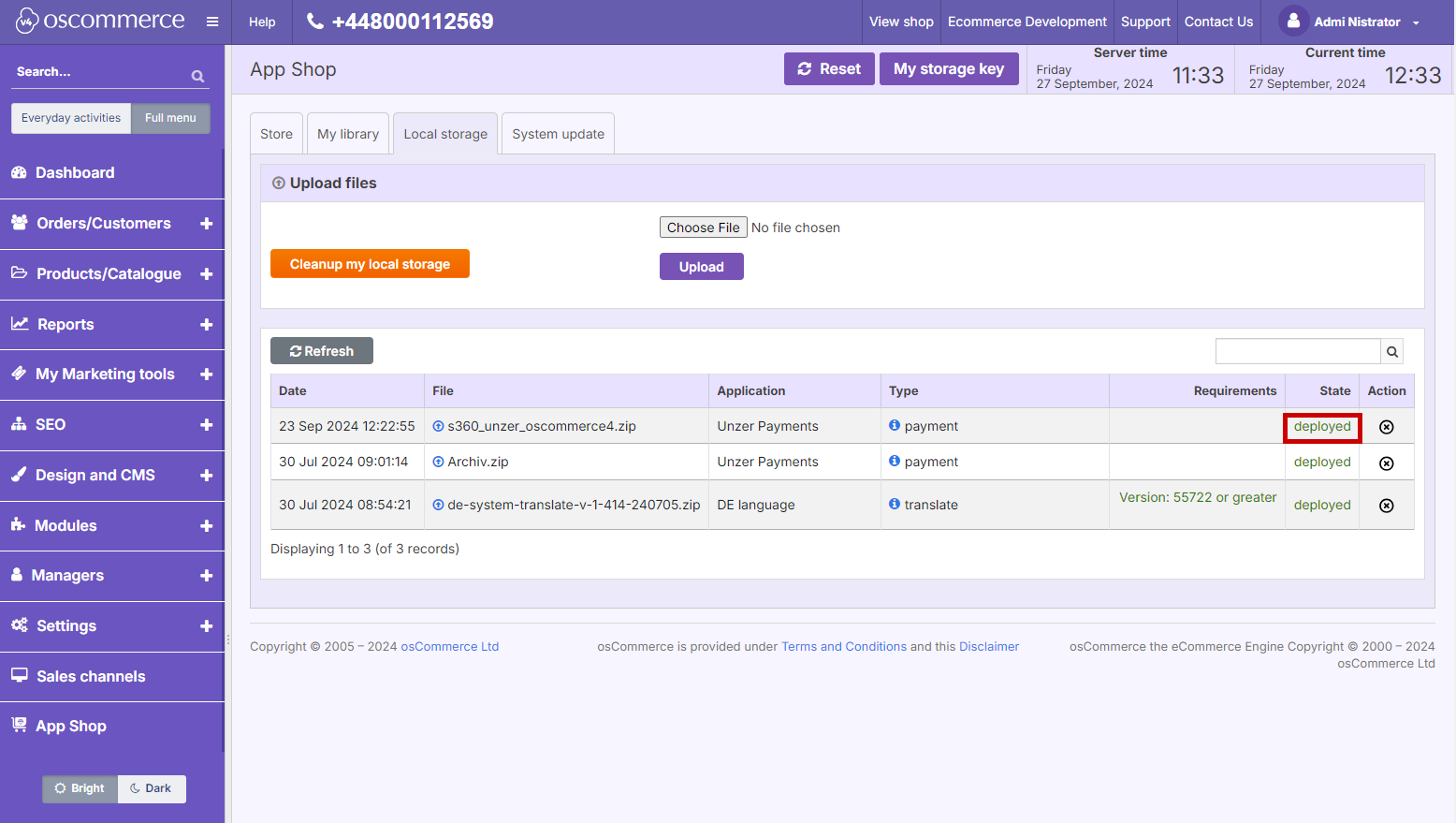Expand the Reports menu
The width and height of the screenshot is (1456, 823).
coord(207,325)
